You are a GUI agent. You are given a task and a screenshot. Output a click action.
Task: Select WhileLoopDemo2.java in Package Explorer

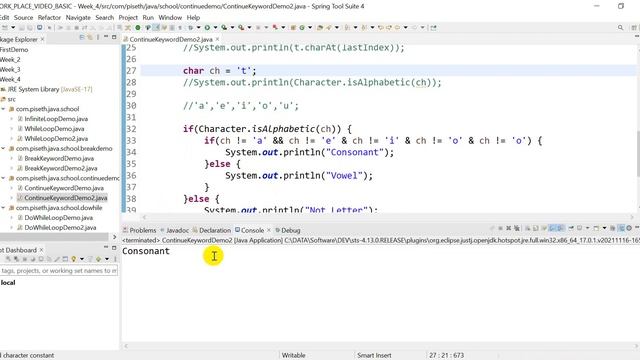(56, 138)
